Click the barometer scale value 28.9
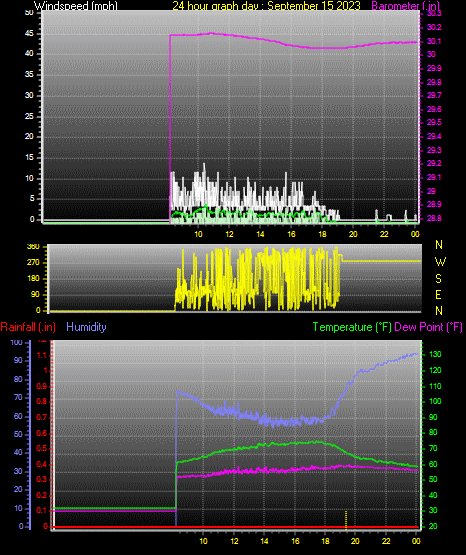The height and width of the screenshot is (555, 466). pos(434,204)
